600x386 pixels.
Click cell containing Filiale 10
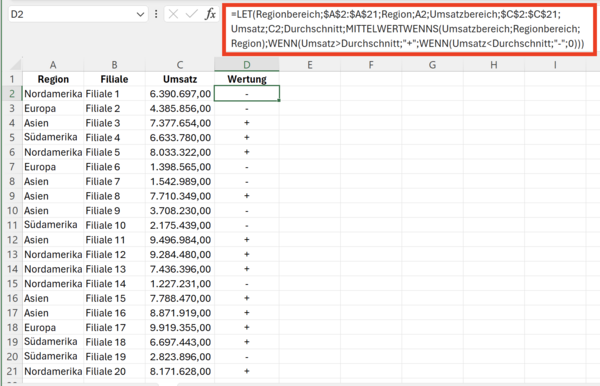pos(114,225)
